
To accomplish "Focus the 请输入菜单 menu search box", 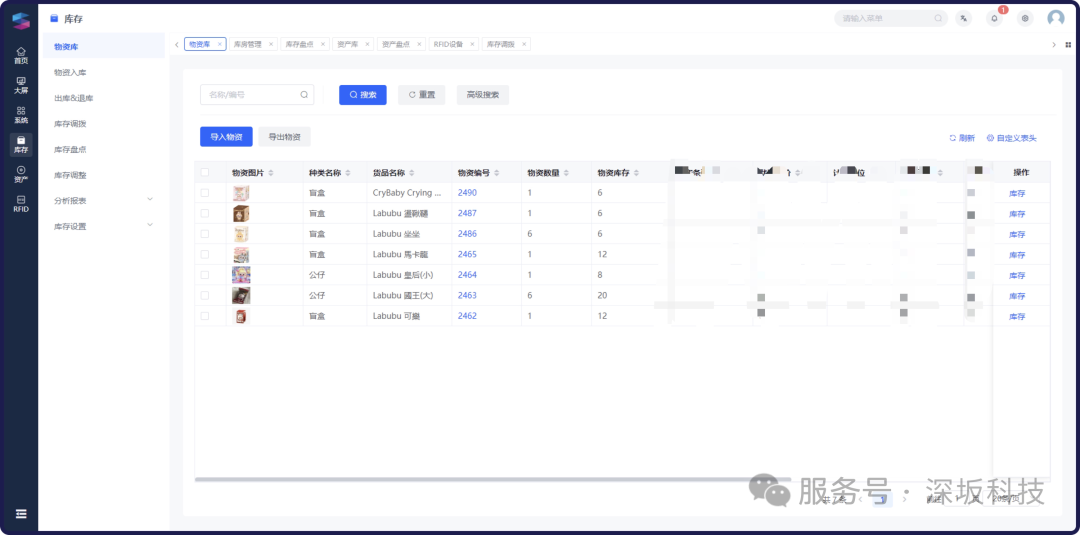I will (891, 19).
